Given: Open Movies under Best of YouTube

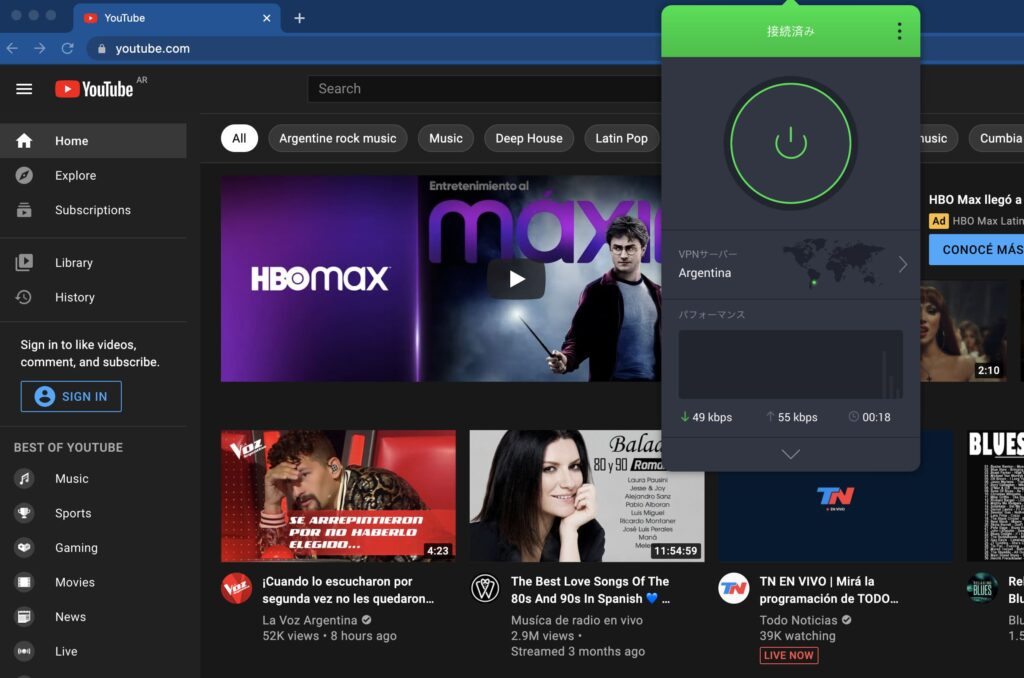Looking at the screenshot, I should tap(93, 582).
